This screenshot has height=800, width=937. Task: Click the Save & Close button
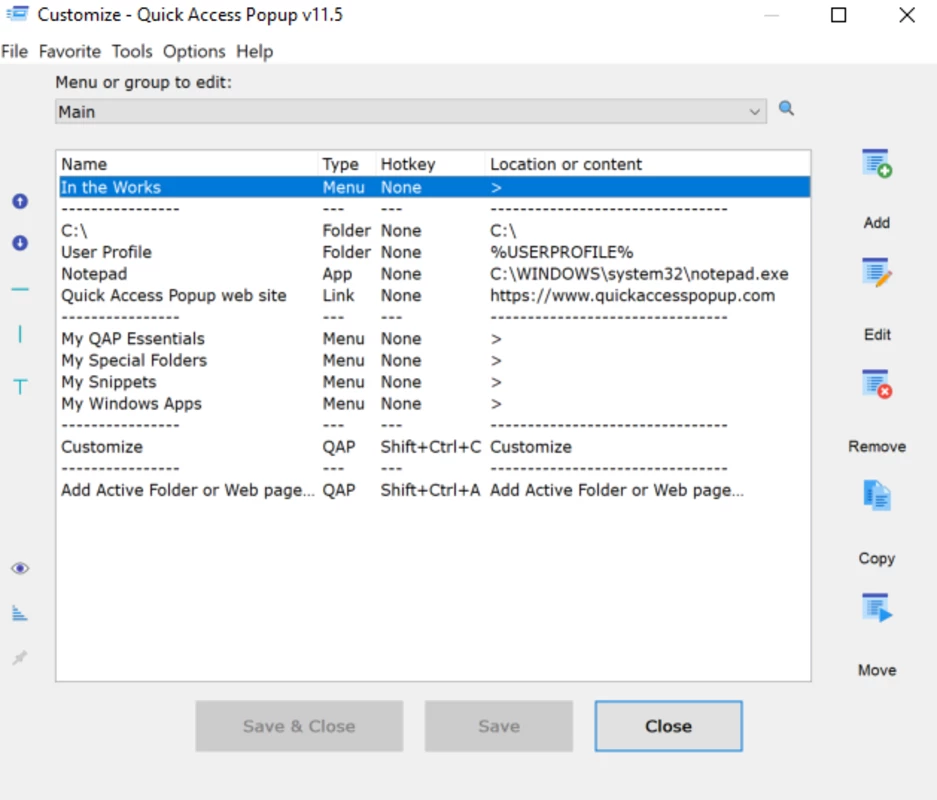tap(299, 726)
